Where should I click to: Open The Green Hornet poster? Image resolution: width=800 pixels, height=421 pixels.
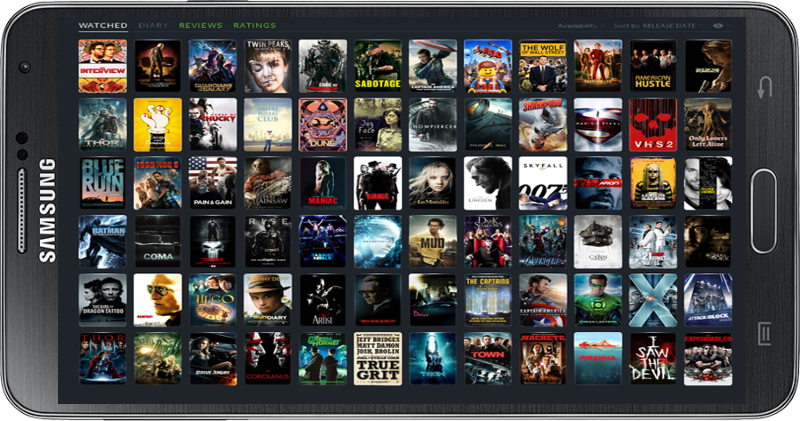pyautogui.click(x=323, y=359)
